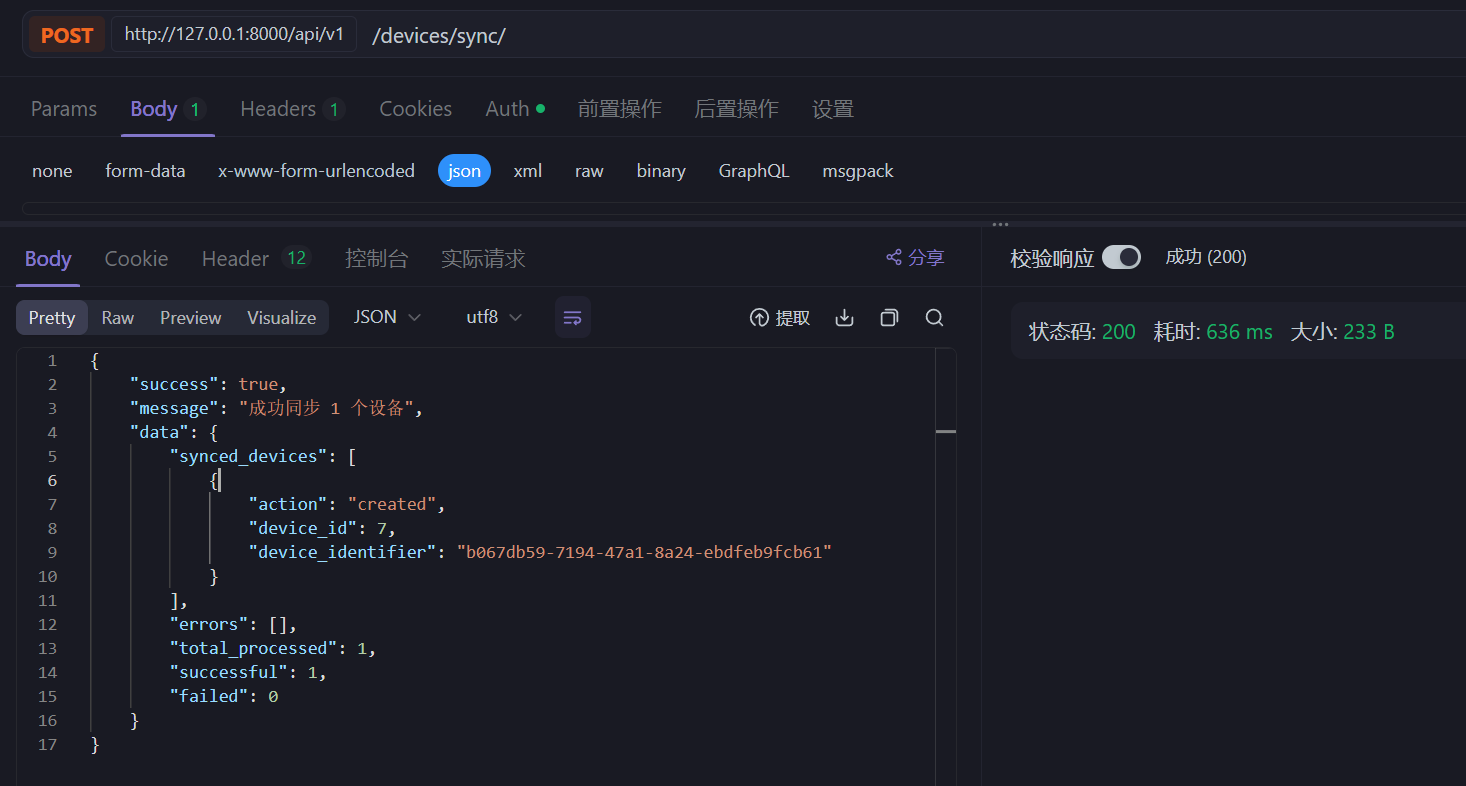Click the panel splitter handle dots
The image size is (1466, 786).
(x=1000, y=225)
